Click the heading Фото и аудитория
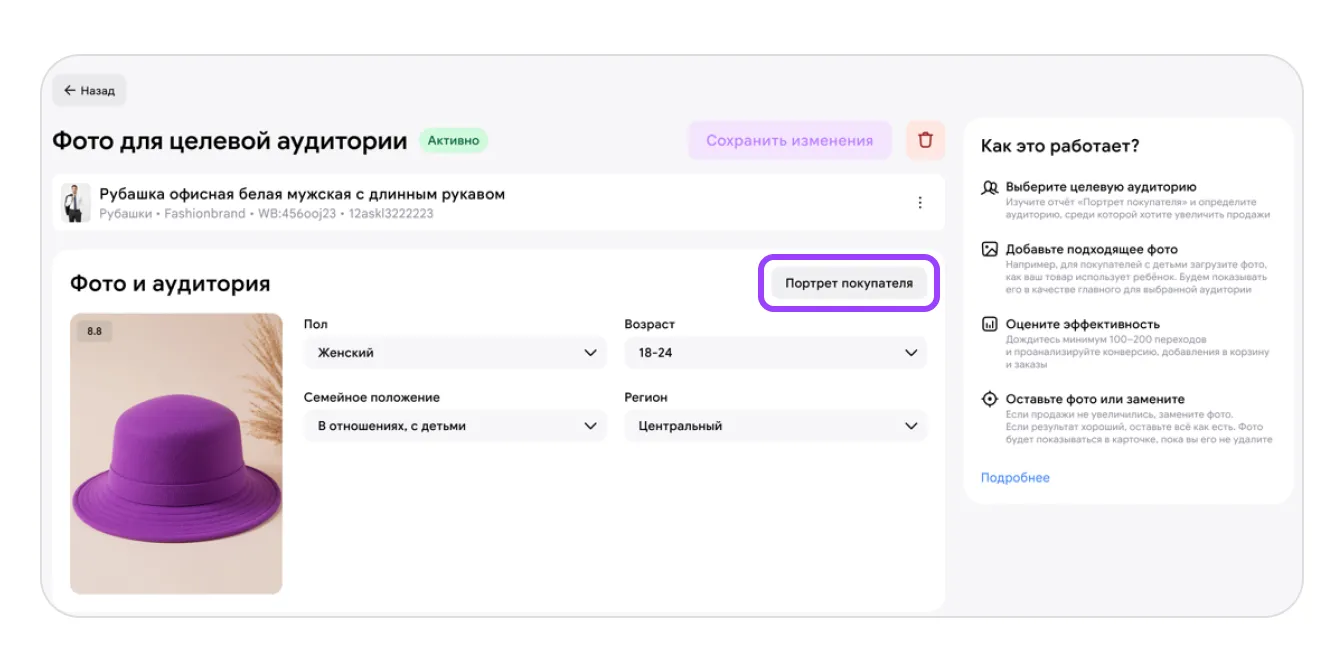 click(x=170, y=284)
